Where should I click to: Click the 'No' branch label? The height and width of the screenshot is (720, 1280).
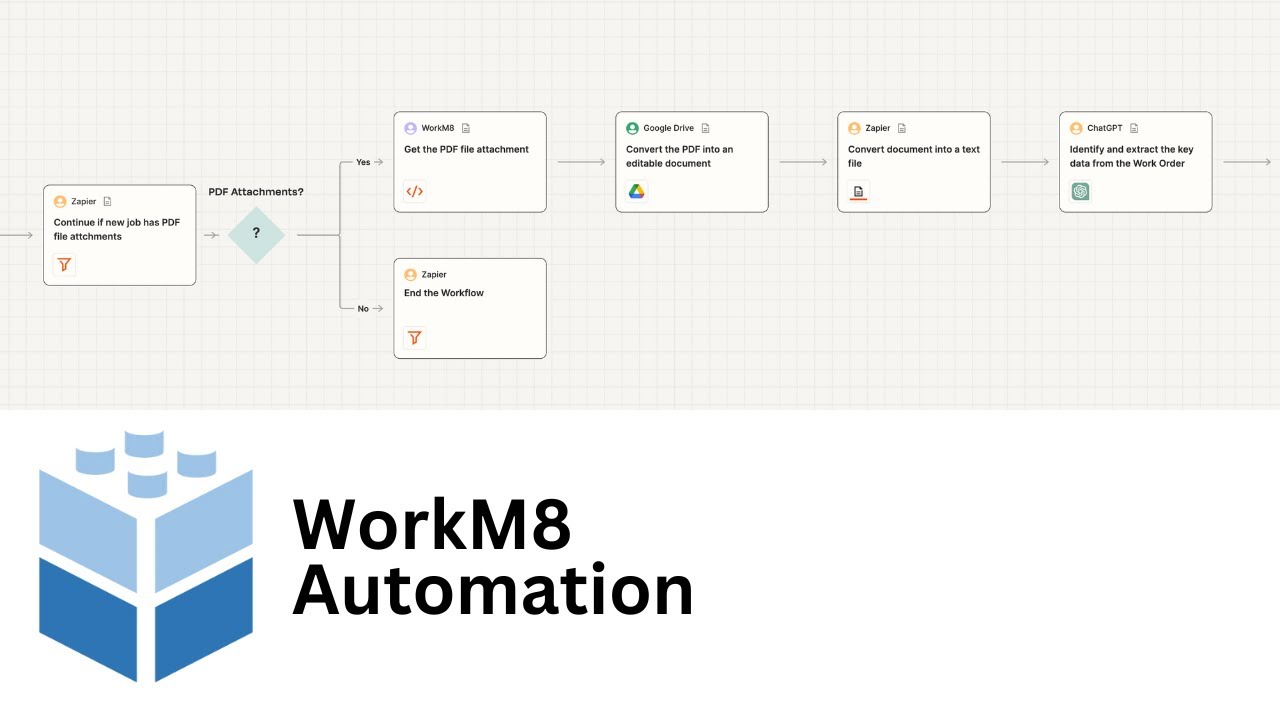363,309
